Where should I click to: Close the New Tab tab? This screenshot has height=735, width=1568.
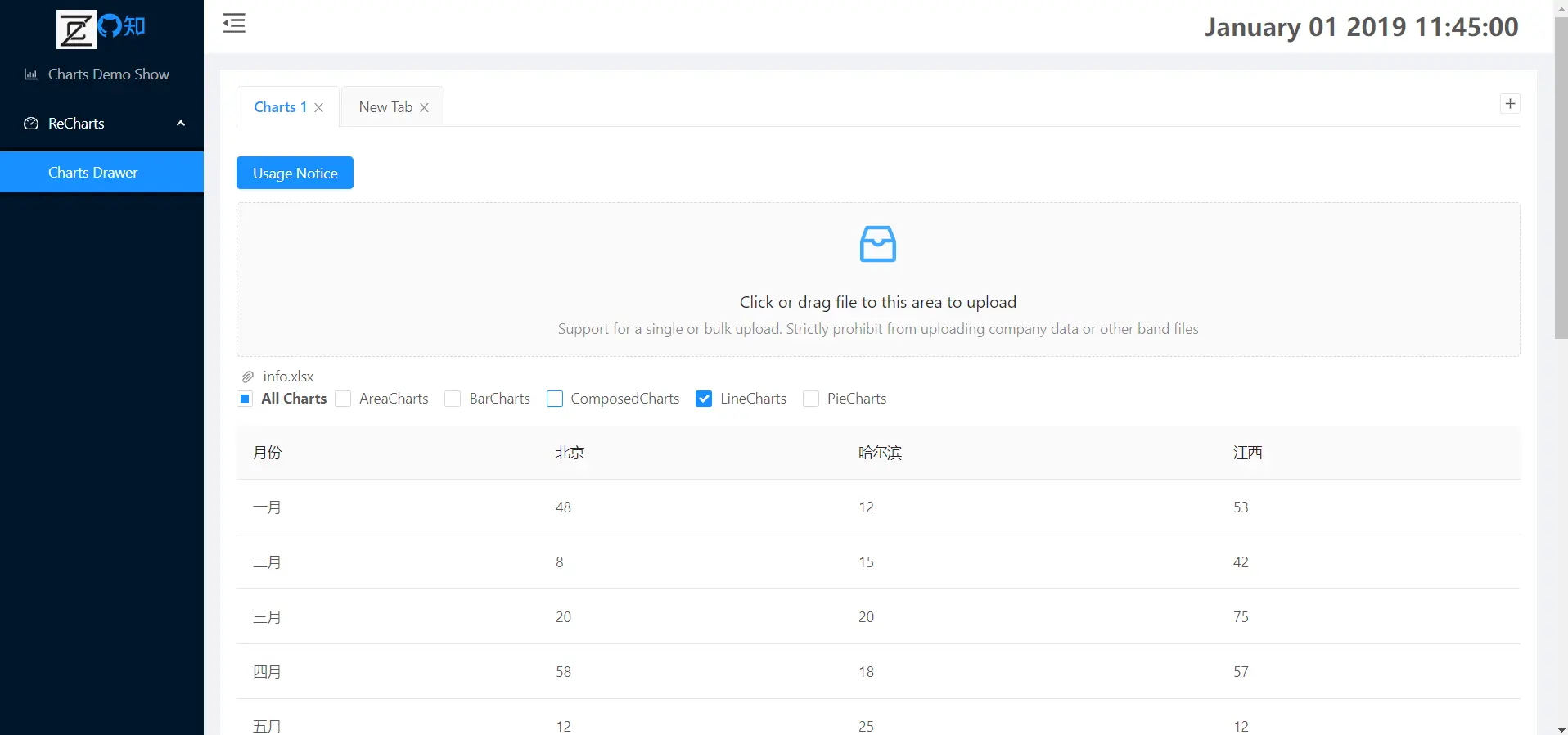(x=424, y=107)
